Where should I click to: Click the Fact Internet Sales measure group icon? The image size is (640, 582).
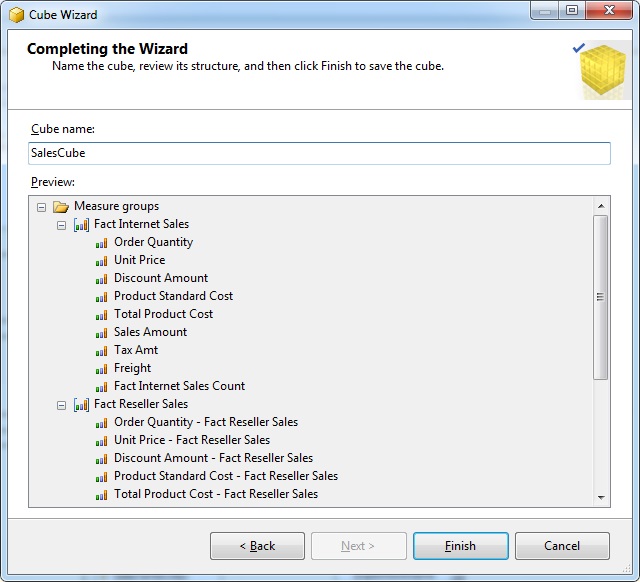pos(81,224)
